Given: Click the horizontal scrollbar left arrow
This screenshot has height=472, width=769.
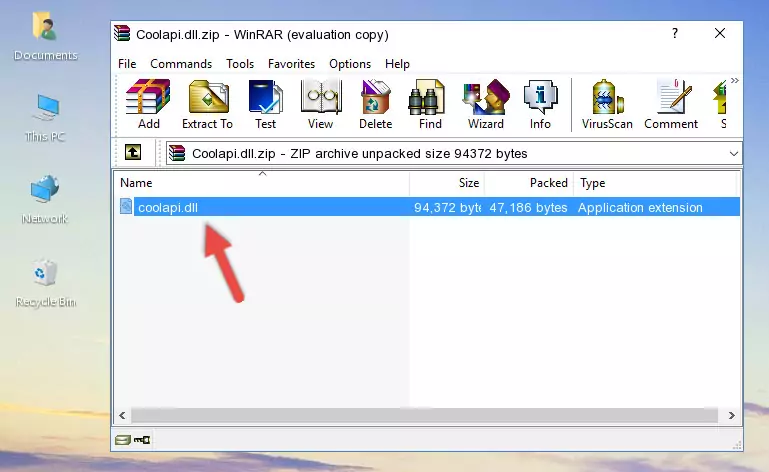Looking at the screenshot, I should tap(122, 416).
